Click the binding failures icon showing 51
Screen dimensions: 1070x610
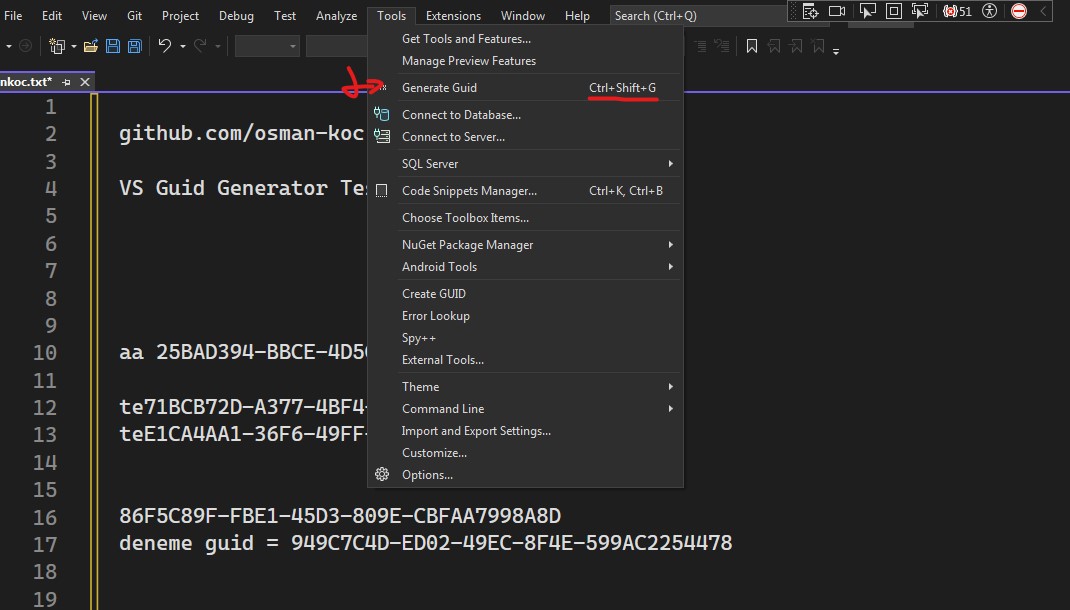point(957,11)
